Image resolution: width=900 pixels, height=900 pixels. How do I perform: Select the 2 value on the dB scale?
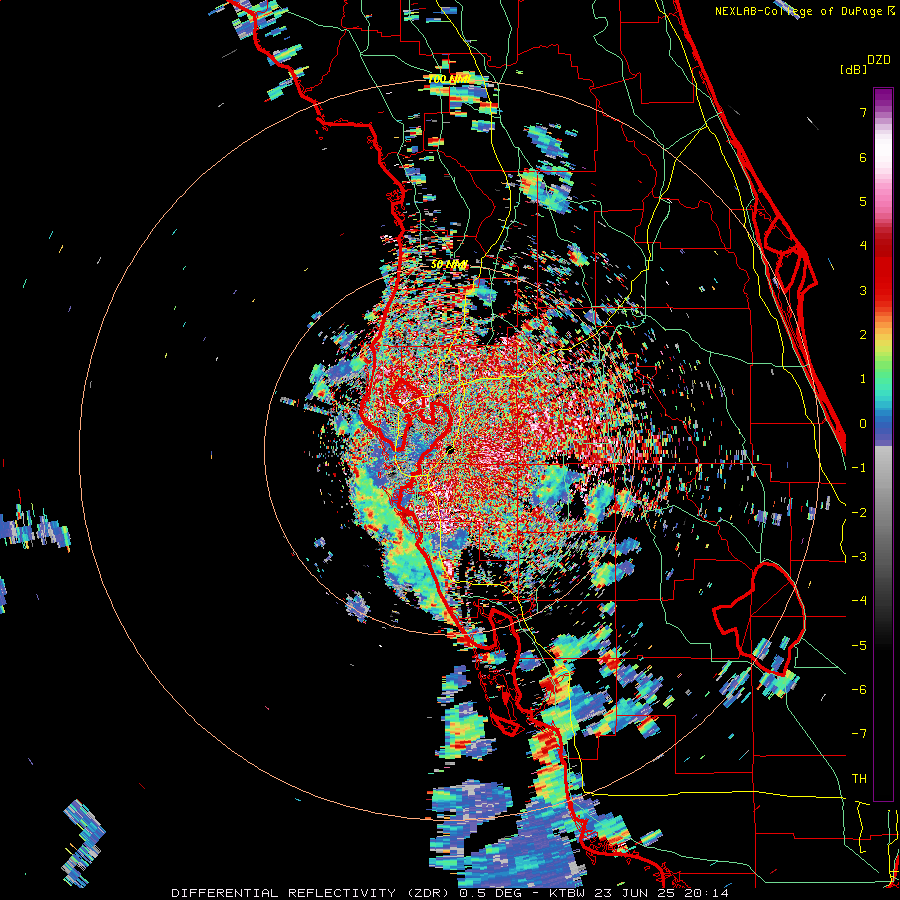(x=863, y=334)
